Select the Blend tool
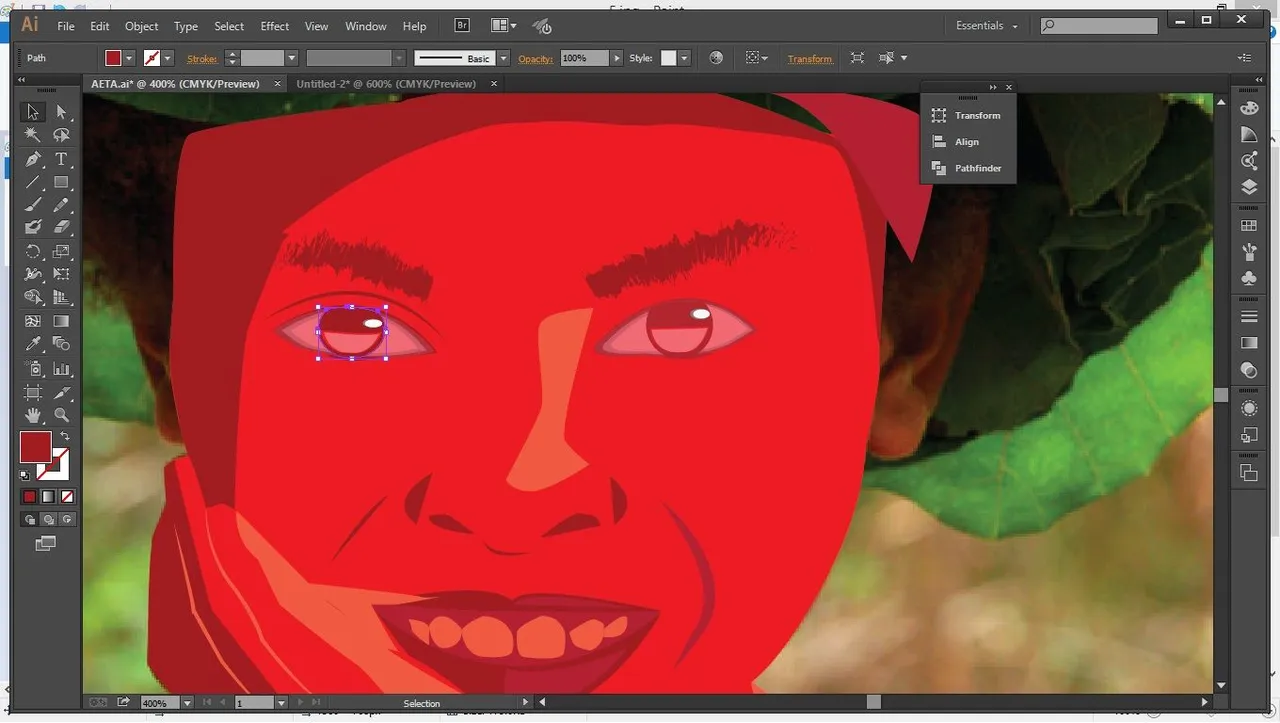Screen dimensions: 1280x723 pos(61,344)
